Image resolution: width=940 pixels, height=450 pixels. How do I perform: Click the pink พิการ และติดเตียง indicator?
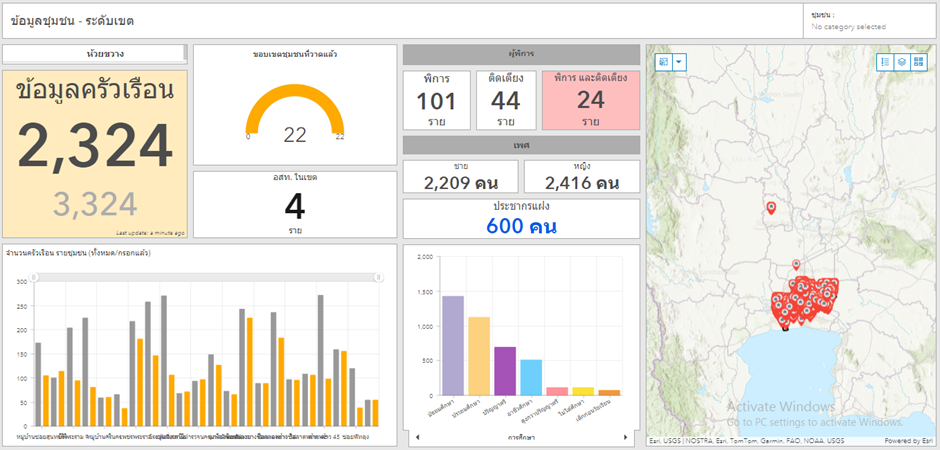(590, 101)
